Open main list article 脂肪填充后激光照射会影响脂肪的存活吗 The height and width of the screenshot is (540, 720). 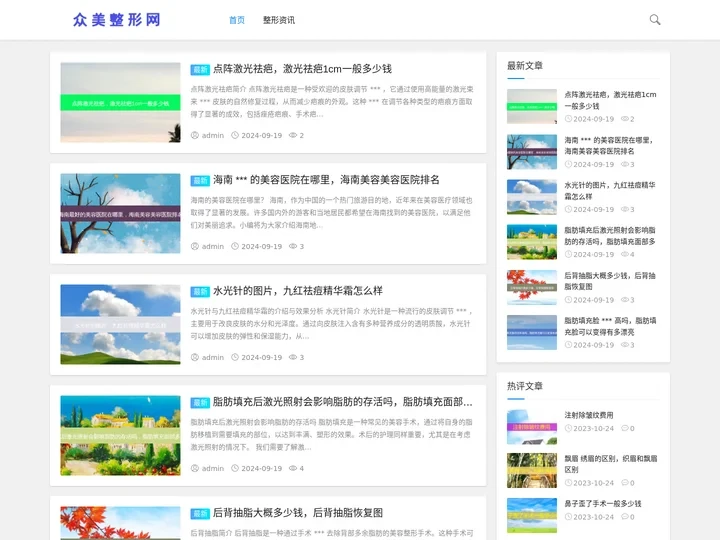343,402
